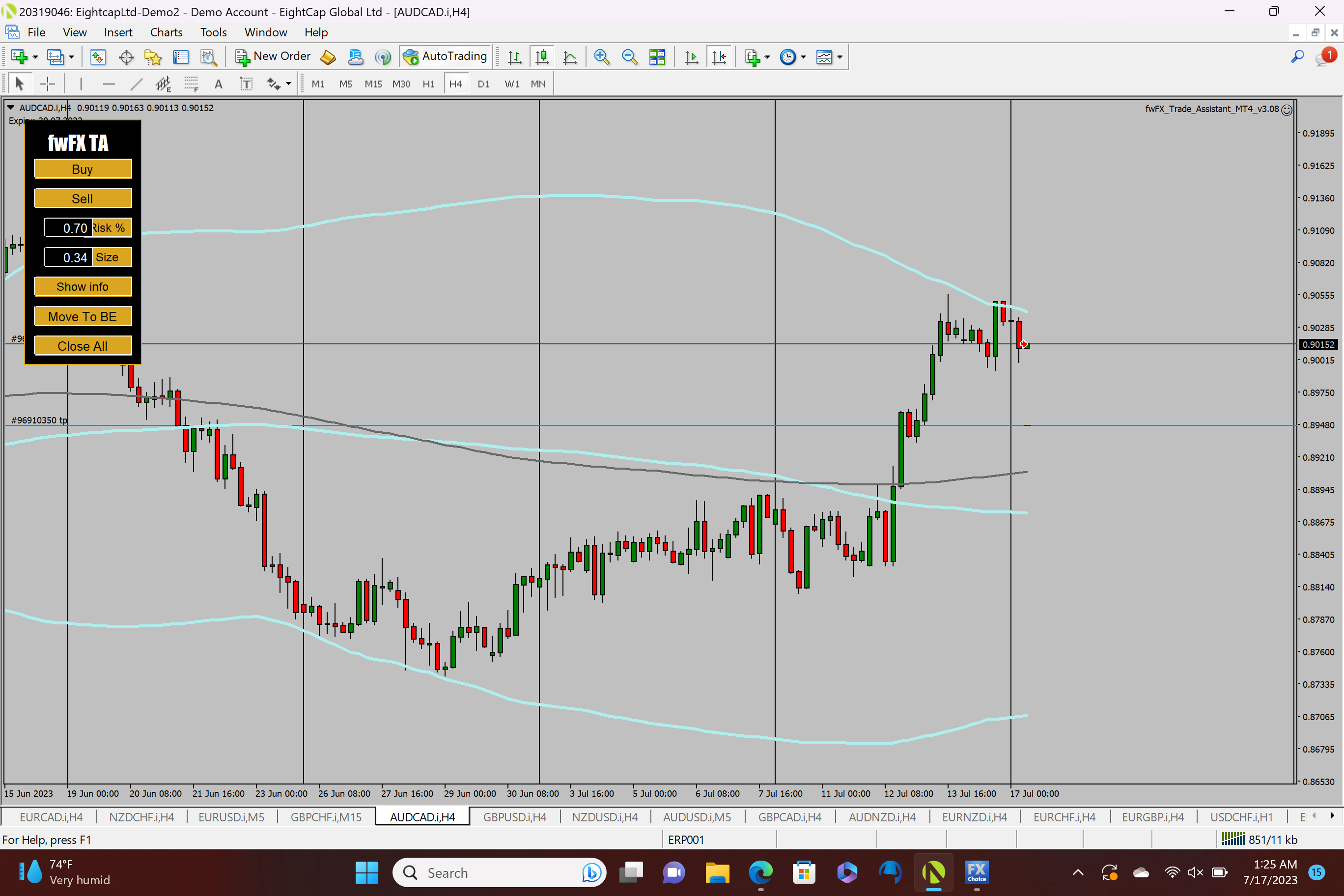Select the text label tool
Image resolution: width=1344 pixels, height=896 pixels.
[x=246, y=84]
